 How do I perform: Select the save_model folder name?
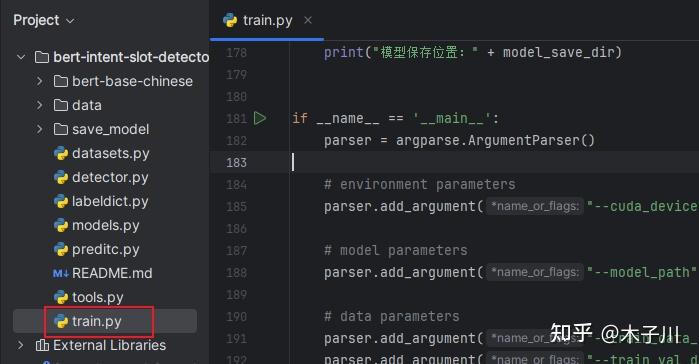tap(111, 129)
